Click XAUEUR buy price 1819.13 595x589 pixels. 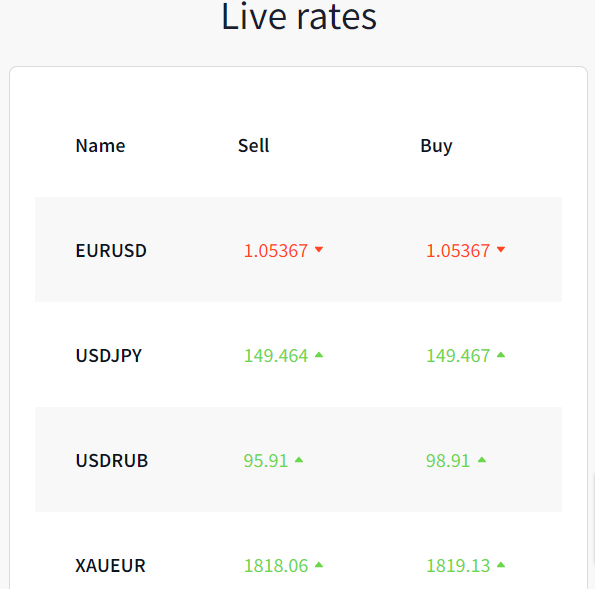click(x=458, y=566)
